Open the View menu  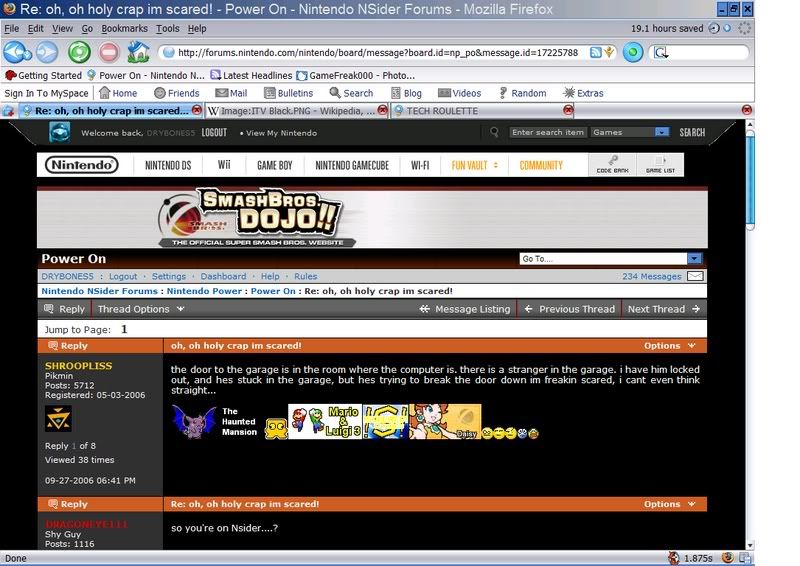pyautogui.click(x=62, y=29)
